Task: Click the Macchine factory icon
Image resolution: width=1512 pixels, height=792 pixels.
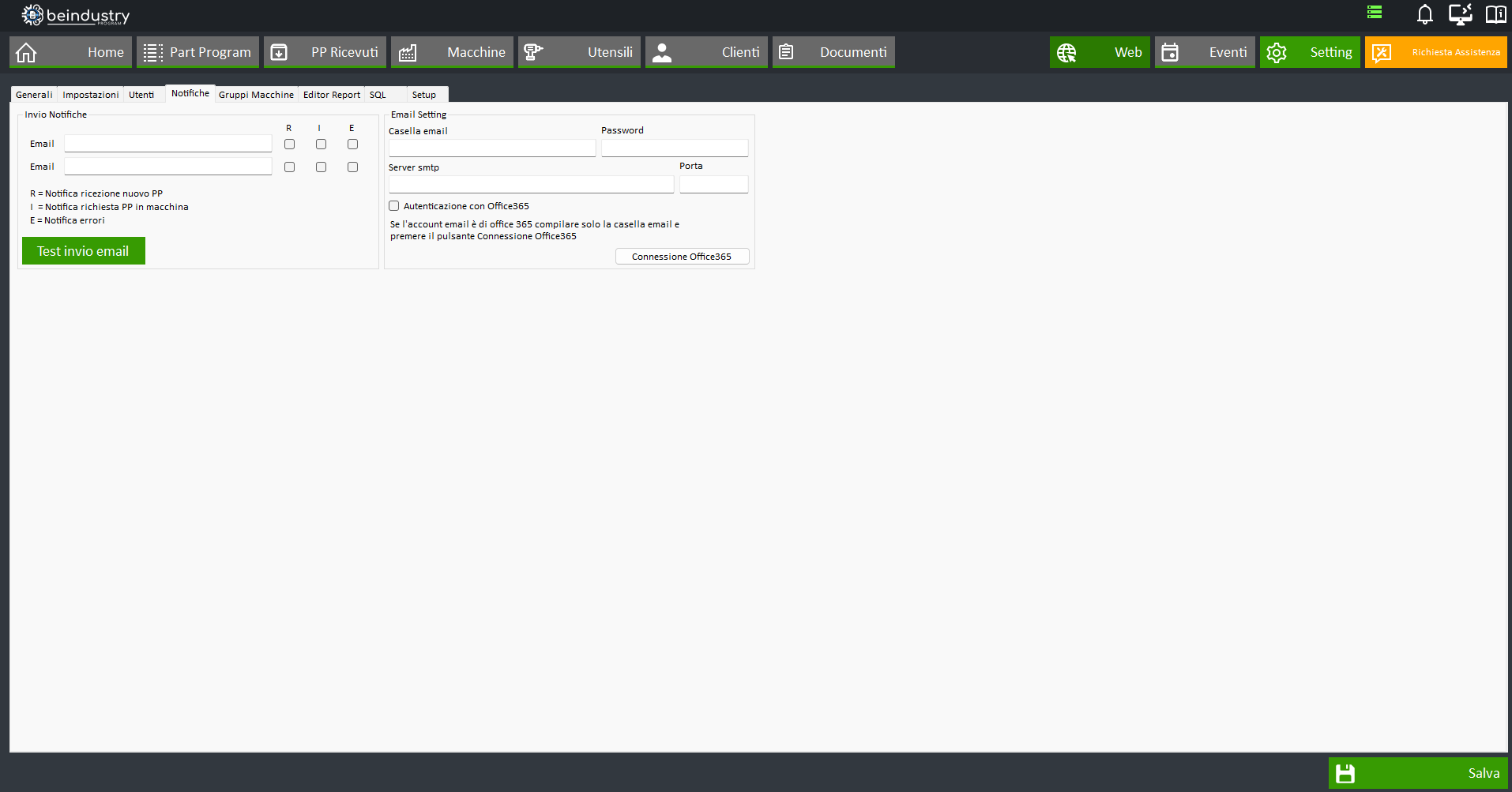Action: [x=408, y=52]
